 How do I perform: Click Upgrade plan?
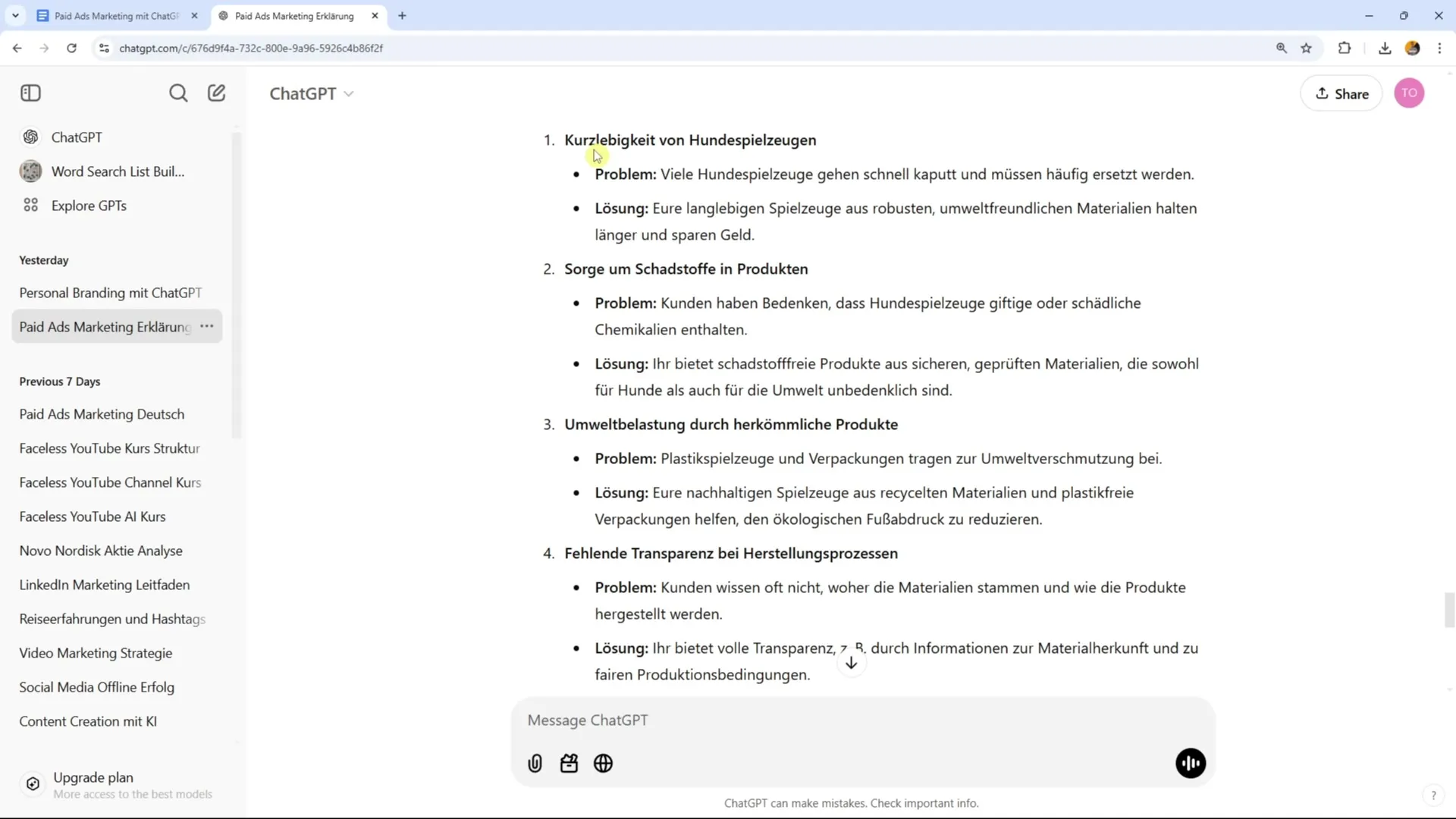pyautogui.click(x=118, y=785)
